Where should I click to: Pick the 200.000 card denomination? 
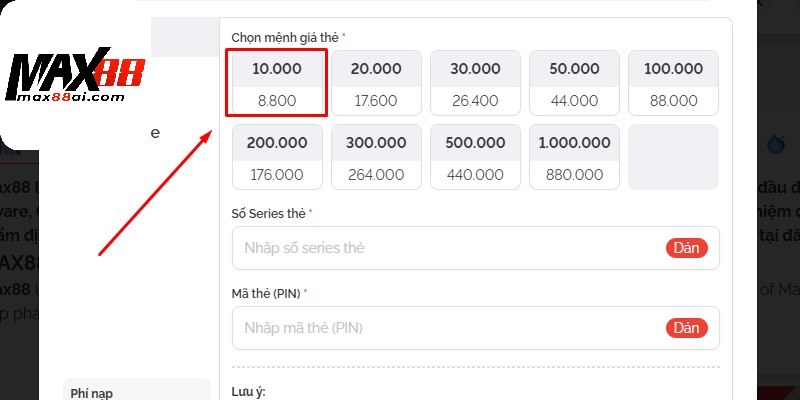pyautogui.click(x=277, y=157)
